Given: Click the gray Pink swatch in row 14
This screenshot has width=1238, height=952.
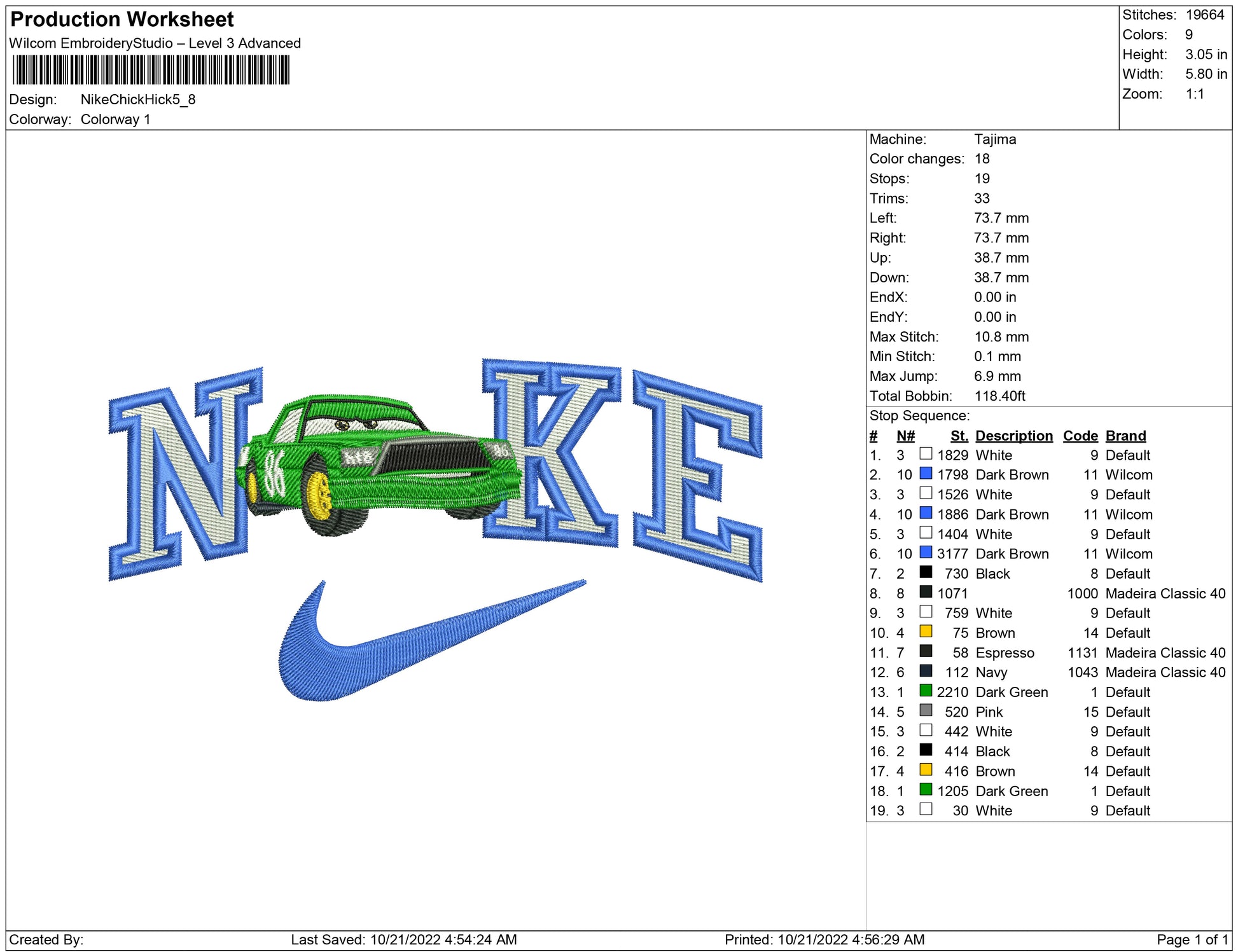Looking at the screenshot, I should (926, 710).
